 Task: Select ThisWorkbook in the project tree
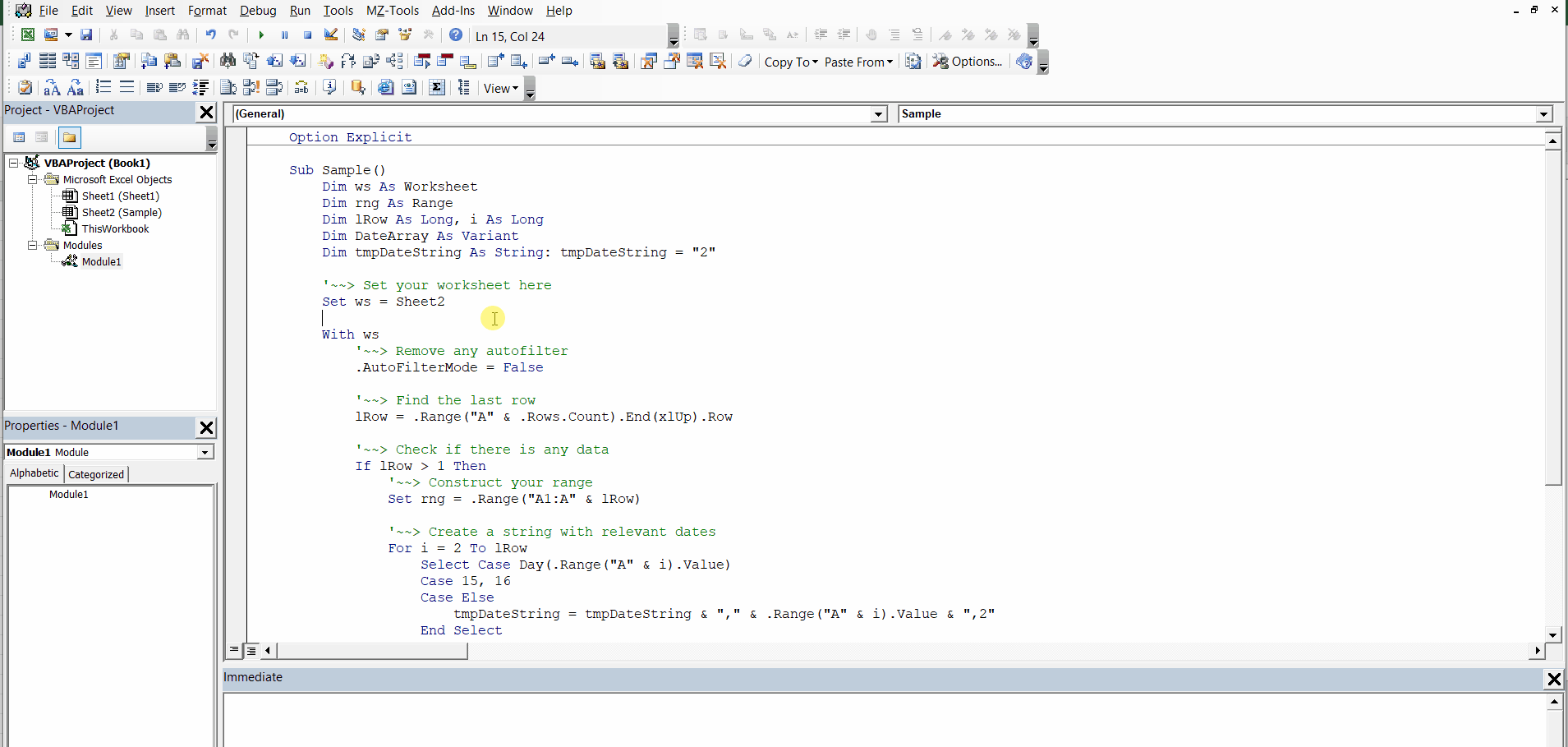coord(116,228)
